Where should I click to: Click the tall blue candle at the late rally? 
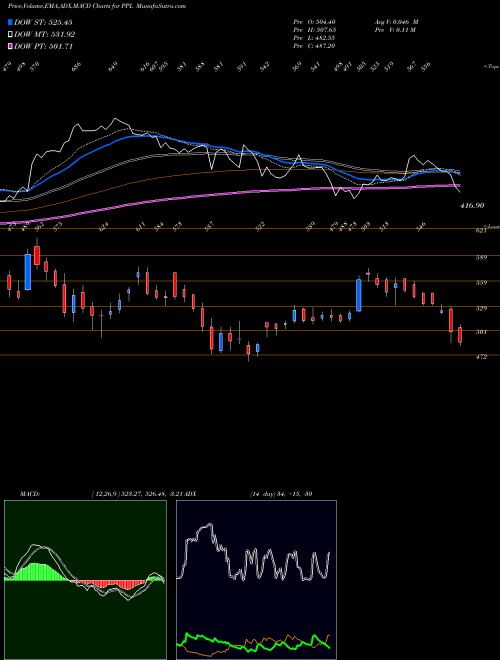[x=359, y=295]
